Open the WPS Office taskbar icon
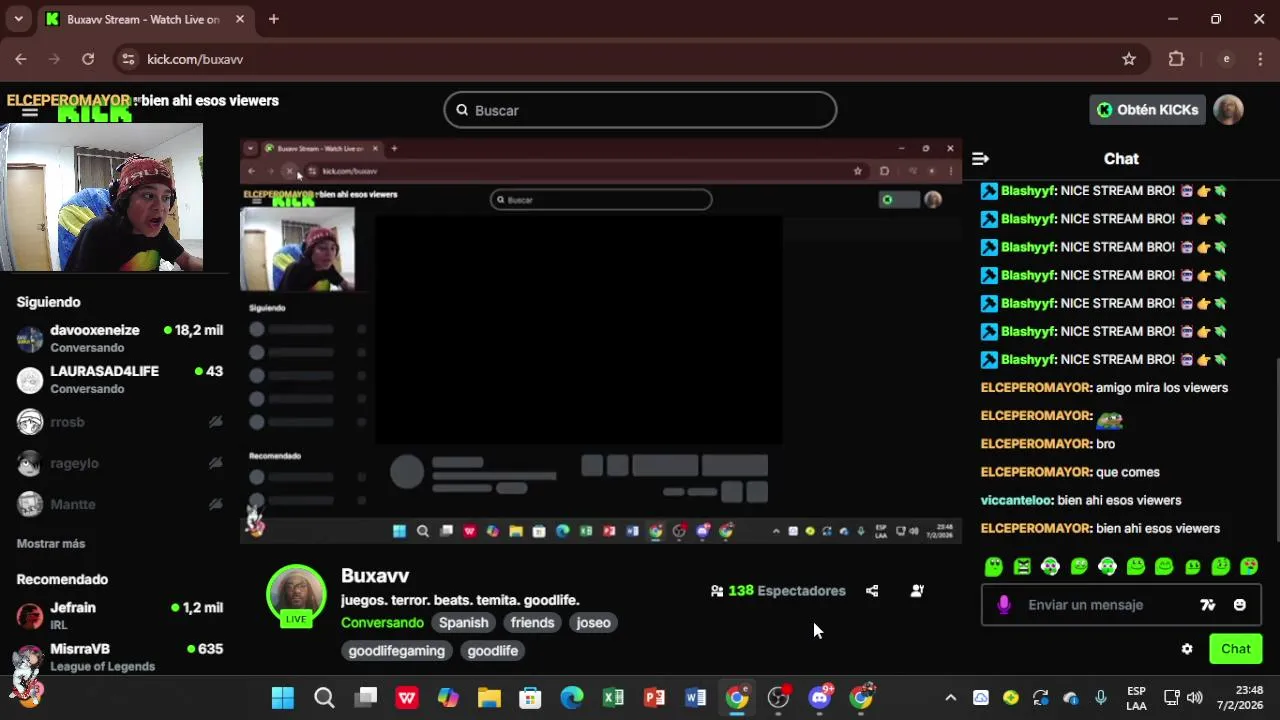The width and height of the screenshot is (1280, 720). click(x=407, y=697)
